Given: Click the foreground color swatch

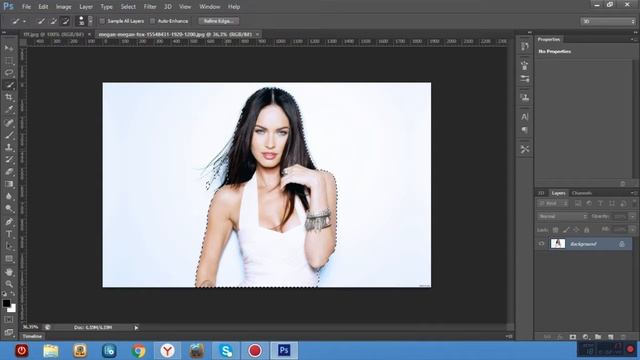Looking at the screenshot, I should 6,303.
